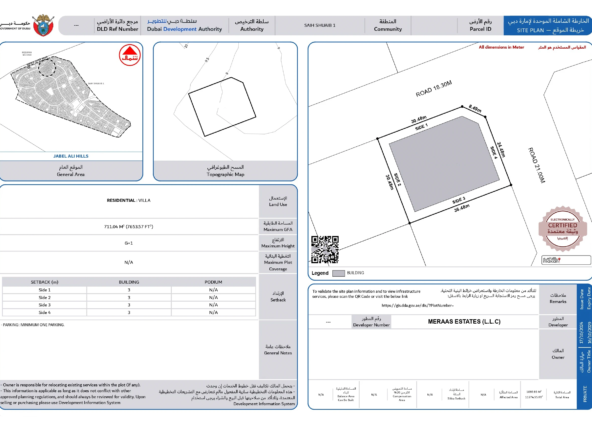
Task: Click the Maximum GFA row label
Action: click(278, 226)
